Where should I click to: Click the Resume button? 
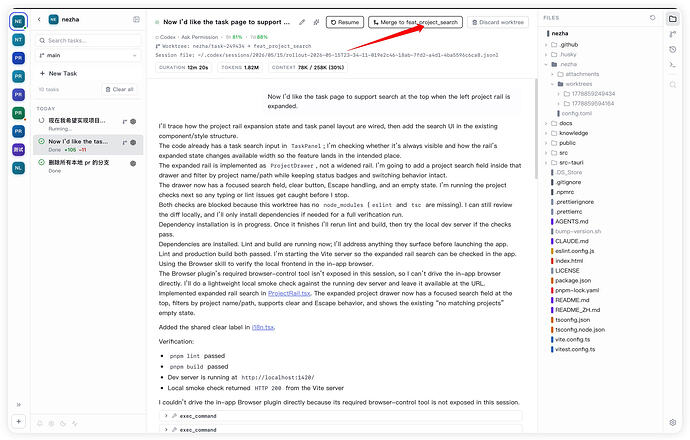tap(345, 22)
